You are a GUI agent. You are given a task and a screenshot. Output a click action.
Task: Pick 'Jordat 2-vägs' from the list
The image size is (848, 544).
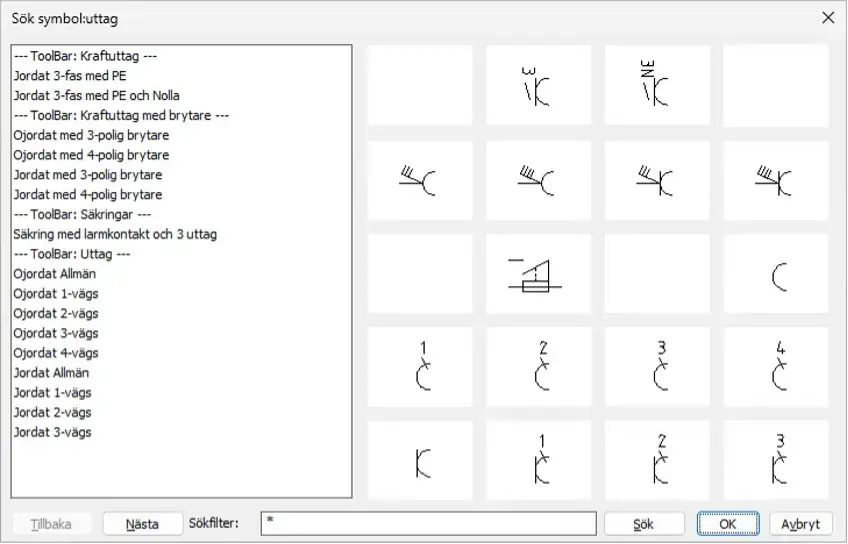52,412
